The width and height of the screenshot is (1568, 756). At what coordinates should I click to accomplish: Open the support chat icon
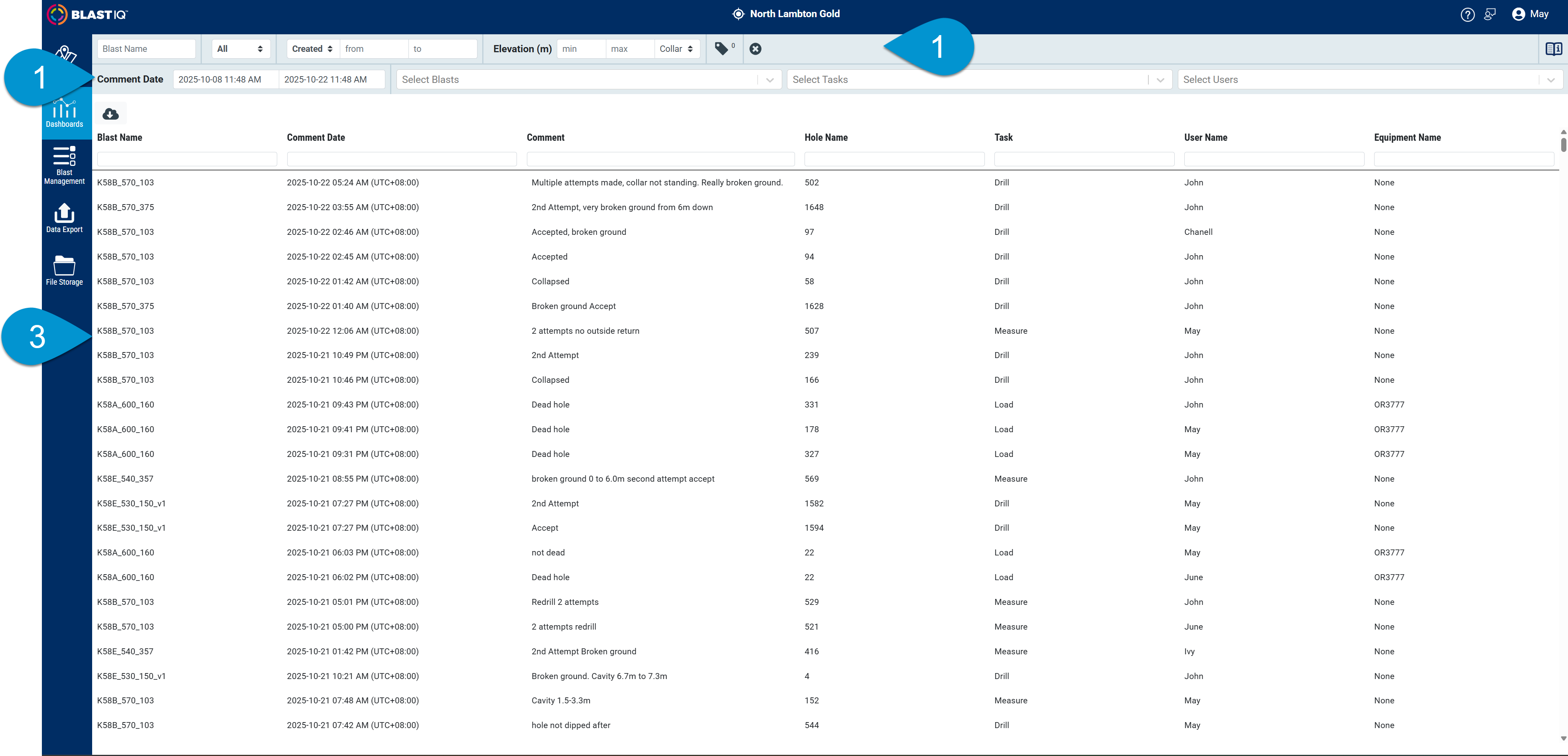tap(1489, 14)
